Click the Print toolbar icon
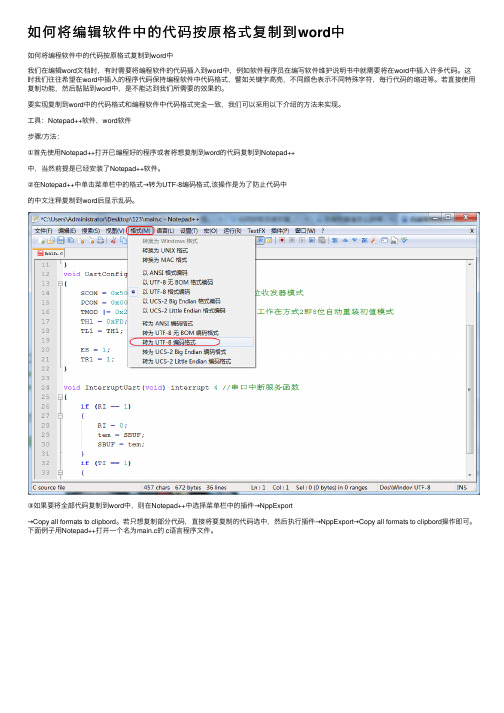Viewport: 504px width, 713px height. coord(101,241)
